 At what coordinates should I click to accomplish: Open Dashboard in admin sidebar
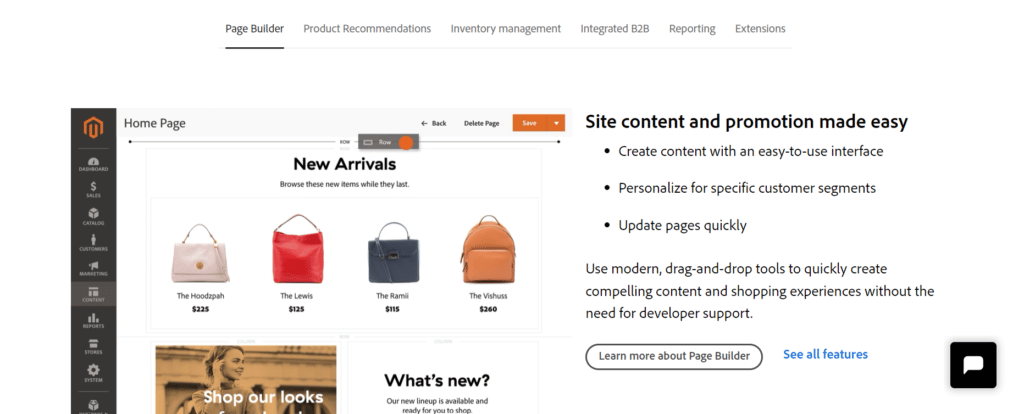click(93, 164)
